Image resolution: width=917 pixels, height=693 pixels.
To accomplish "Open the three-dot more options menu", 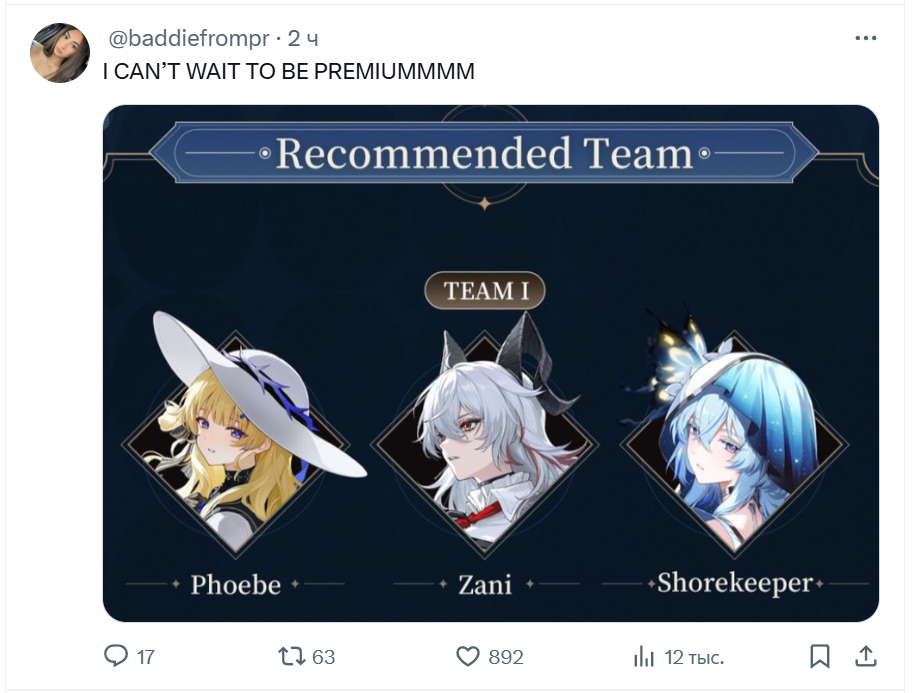I will tap(866, 38).
